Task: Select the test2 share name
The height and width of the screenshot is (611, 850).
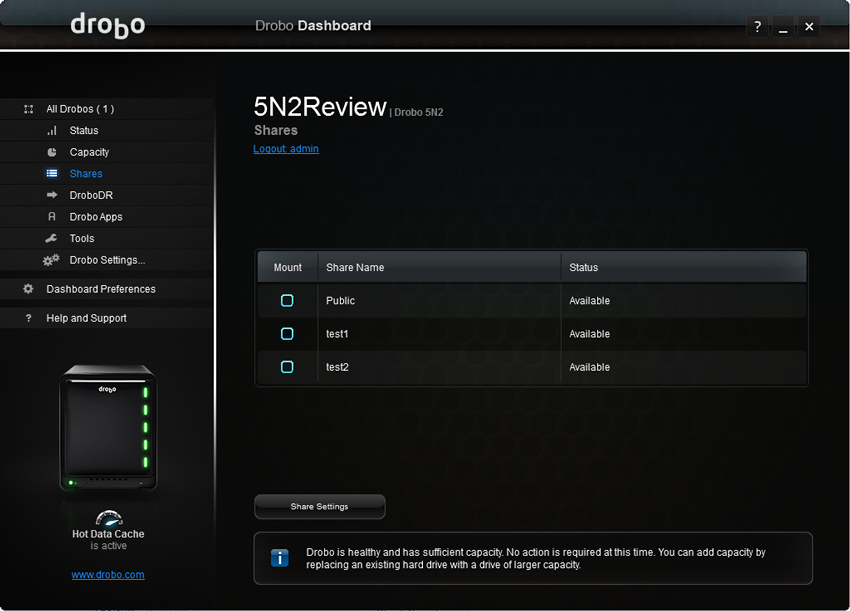Action: tap(337, 368)
